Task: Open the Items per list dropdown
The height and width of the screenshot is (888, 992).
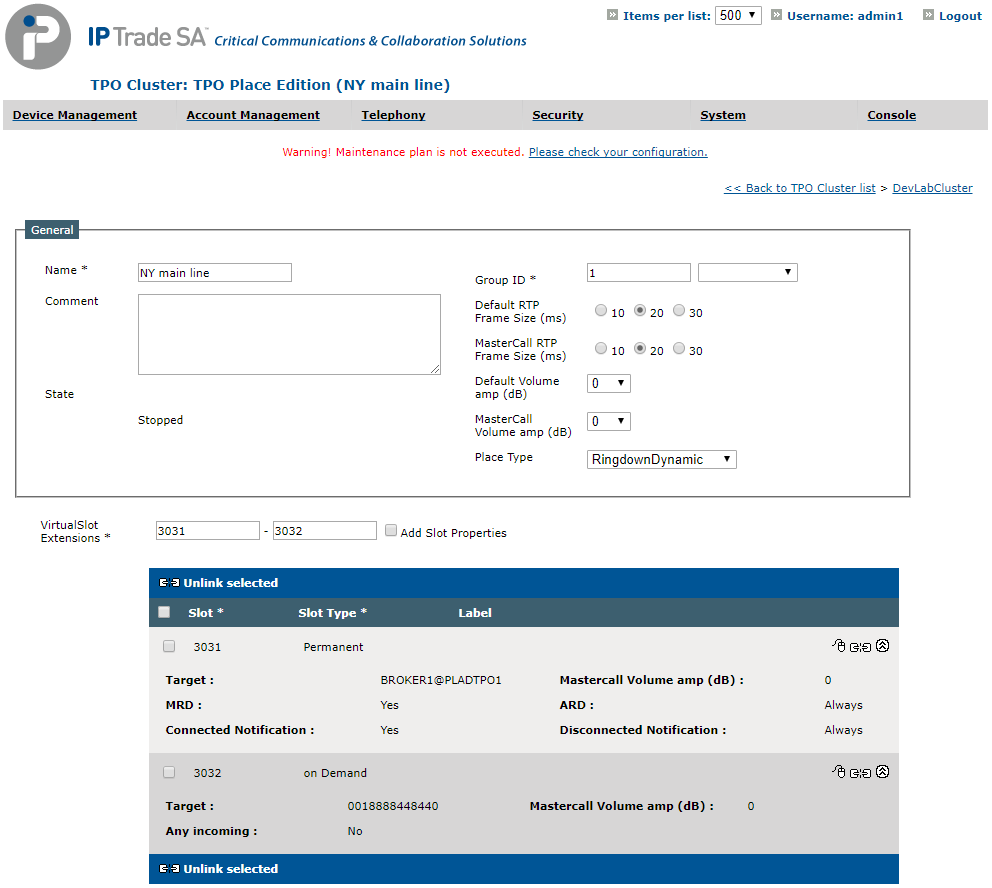Action: pos(738,15)
